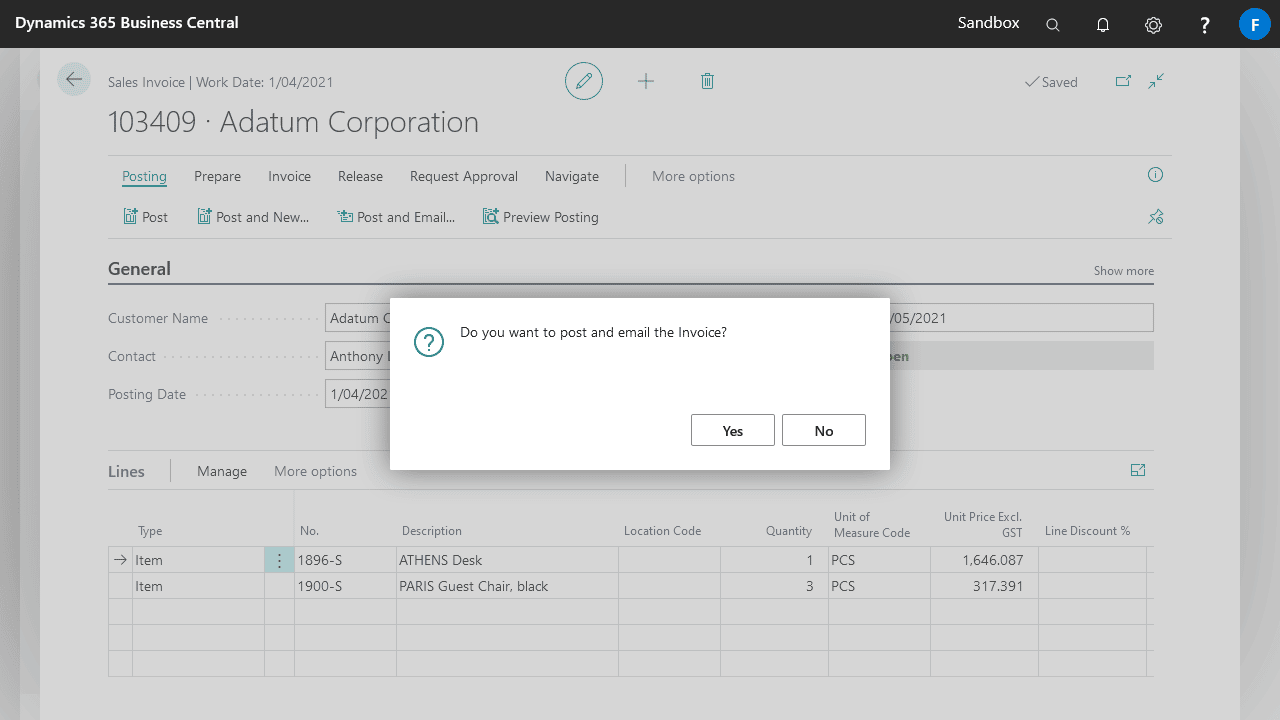This screenshot has width=1280, height=720.
Task: Click the trash delete icon
Action: (x=707, y=81)
